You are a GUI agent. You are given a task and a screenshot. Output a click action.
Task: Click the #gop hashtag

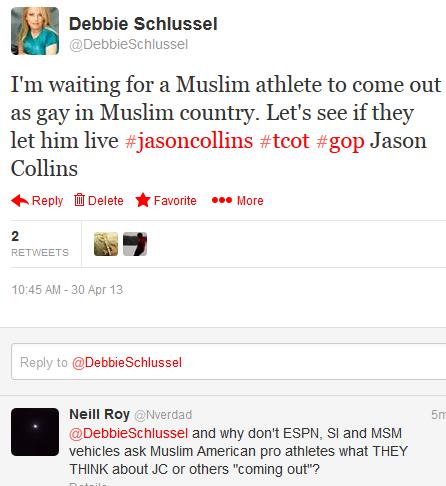pos(340,142)
